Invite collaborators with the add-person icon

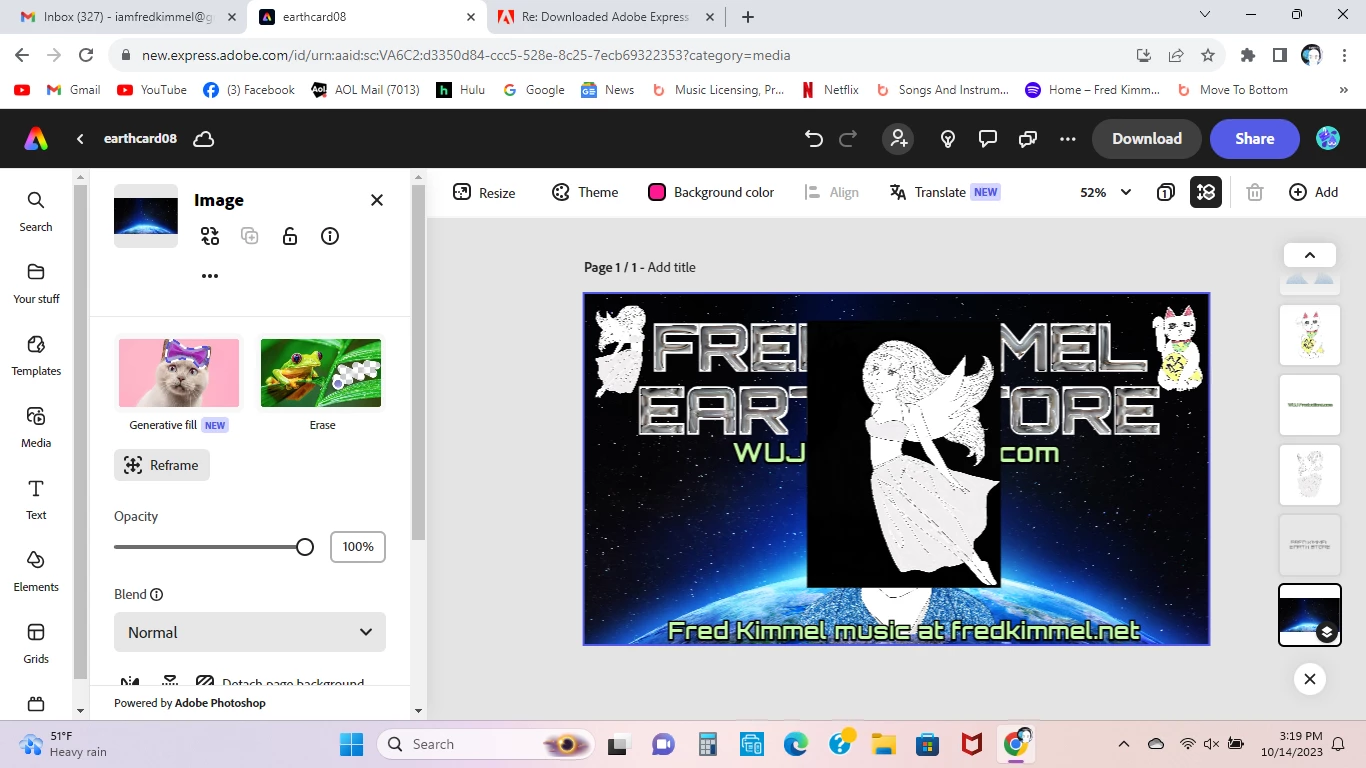tap(898, 139)
